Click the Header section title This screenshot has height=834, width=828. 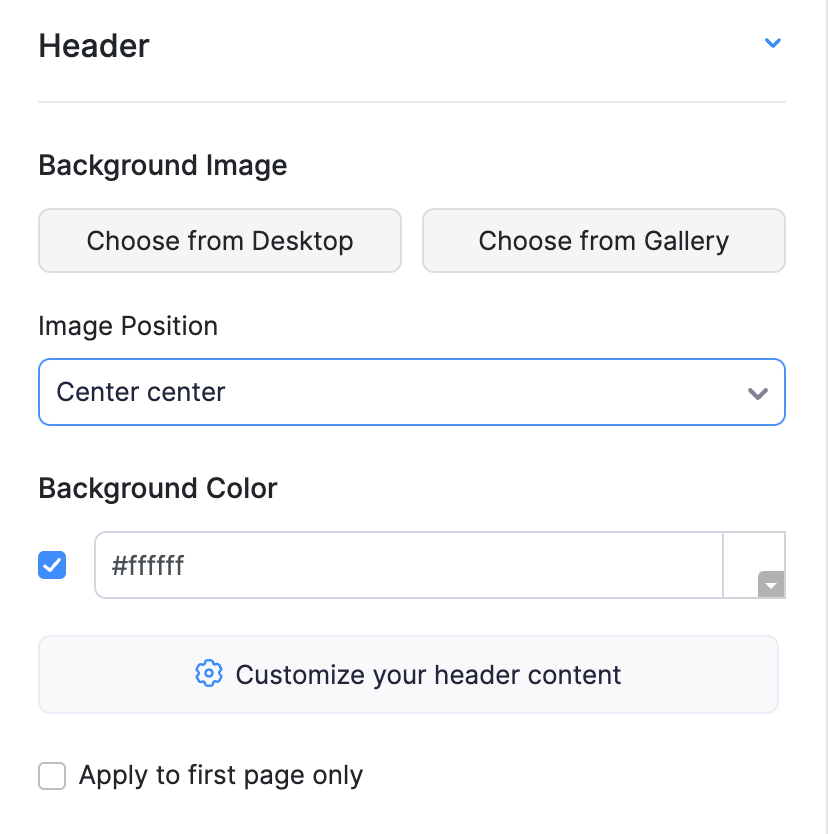coord(94,46)
